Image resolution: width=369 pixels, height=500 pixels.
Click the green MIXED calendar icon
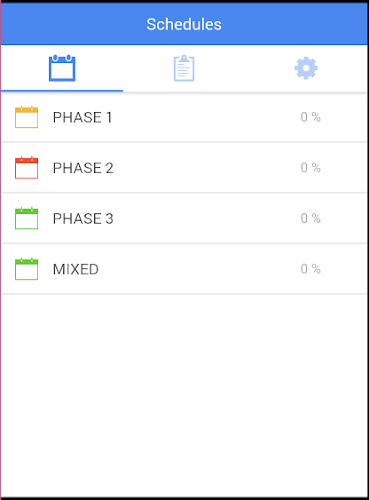(x=26, y=269)
